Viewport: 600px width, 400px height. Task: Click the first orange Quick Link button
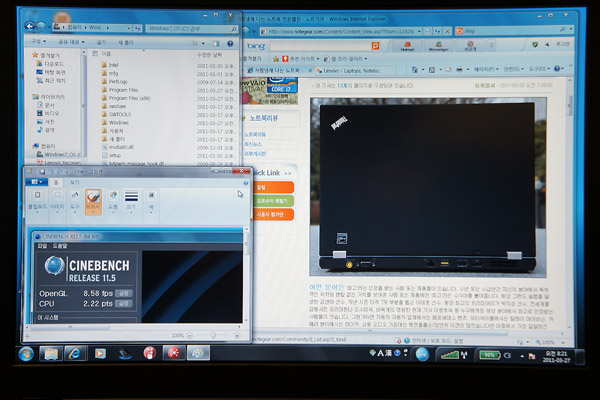[x=273, y=188]
